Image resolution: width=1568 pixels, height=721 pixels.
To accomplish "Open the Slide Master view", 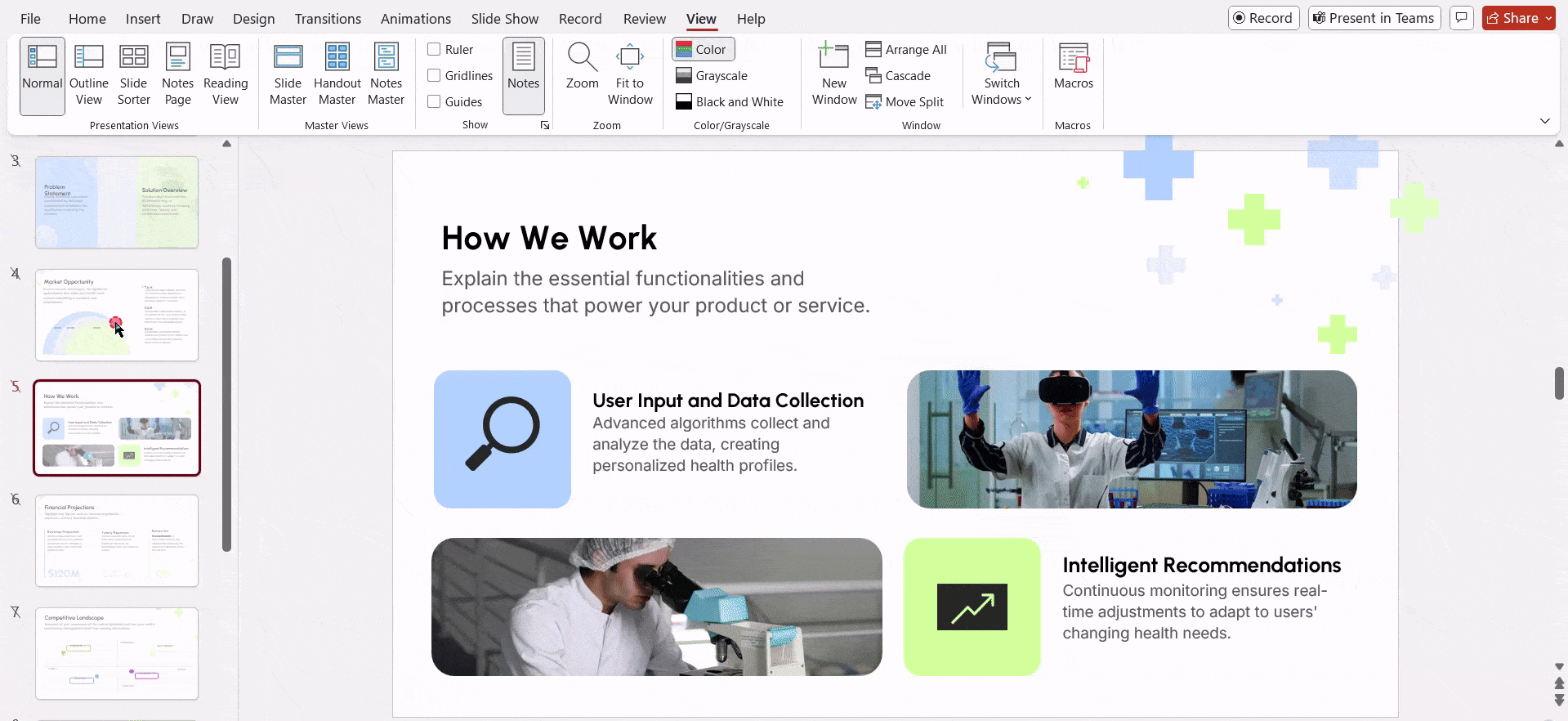I will (288, 75).
